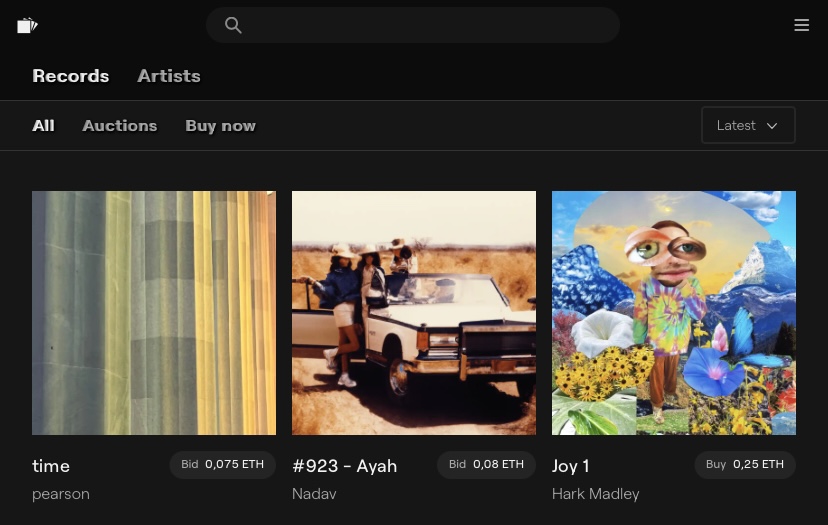Open the 'time' curtain artwork thumbnail
The width and height of the screenshot is (828, 525).
tap(154, 313)
